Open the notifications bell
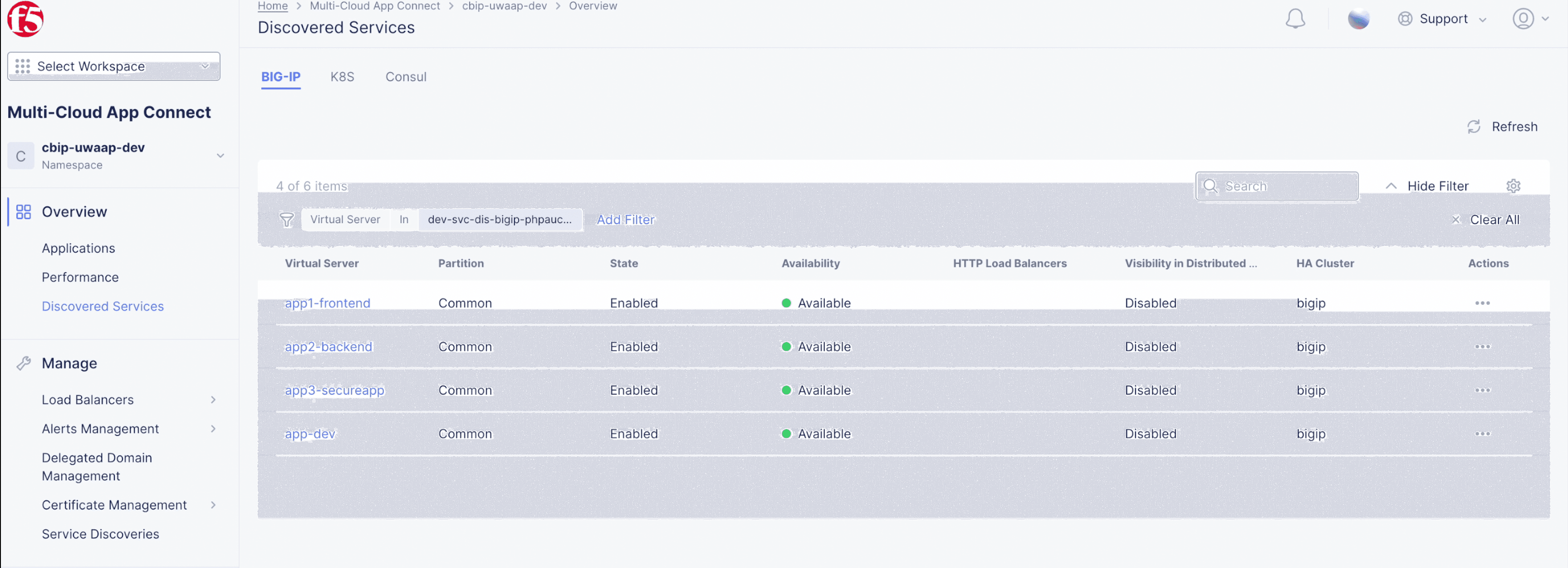1568x568 pixels. 1295,19
